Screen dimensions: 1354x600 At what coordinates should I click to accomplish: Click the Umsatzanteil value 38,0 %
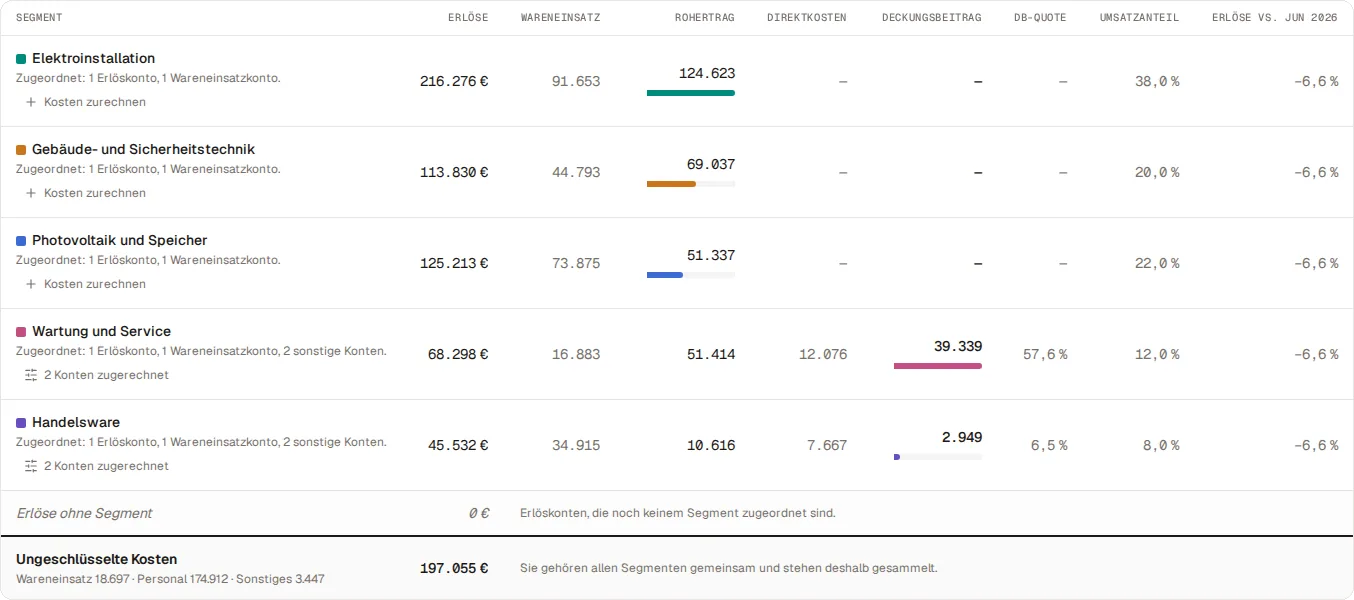[1157, 81]
